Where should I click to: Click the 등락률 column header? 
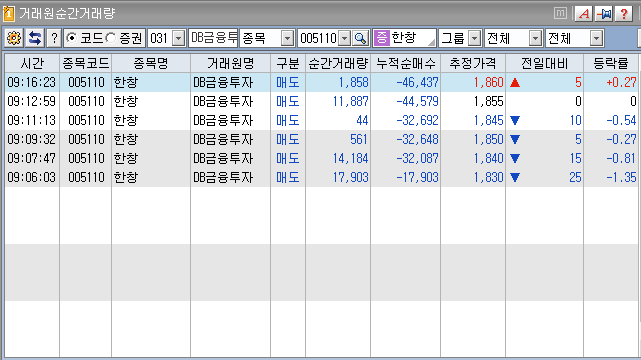611,63
